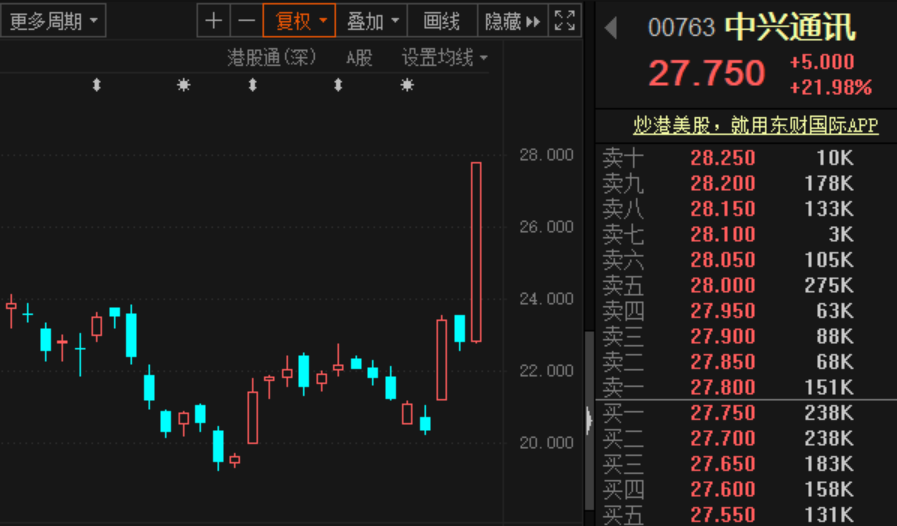The width and height of the screenshot is (897, 526).
Task: Click 卖一 volume 151K
Action: 829,387
